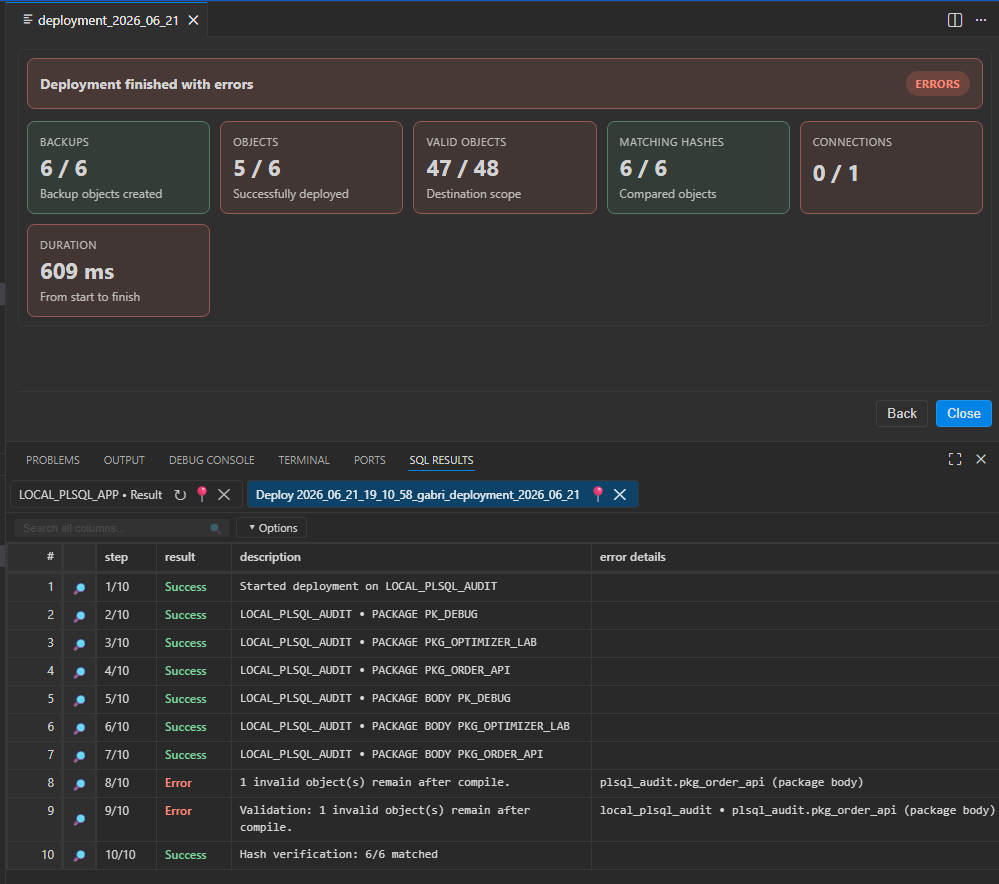Inspect row 9 with magnifier icon

point(80,819)
